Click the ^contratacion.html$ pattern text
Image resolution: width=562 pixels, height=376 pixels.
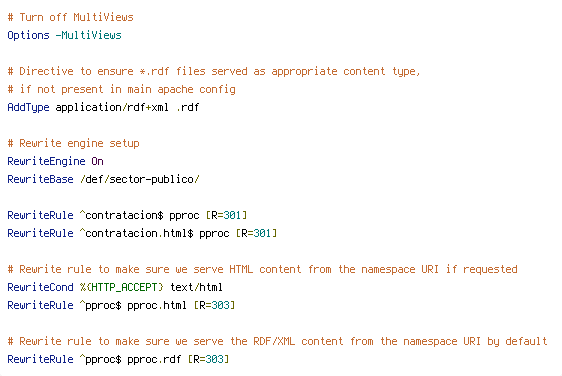137,233
